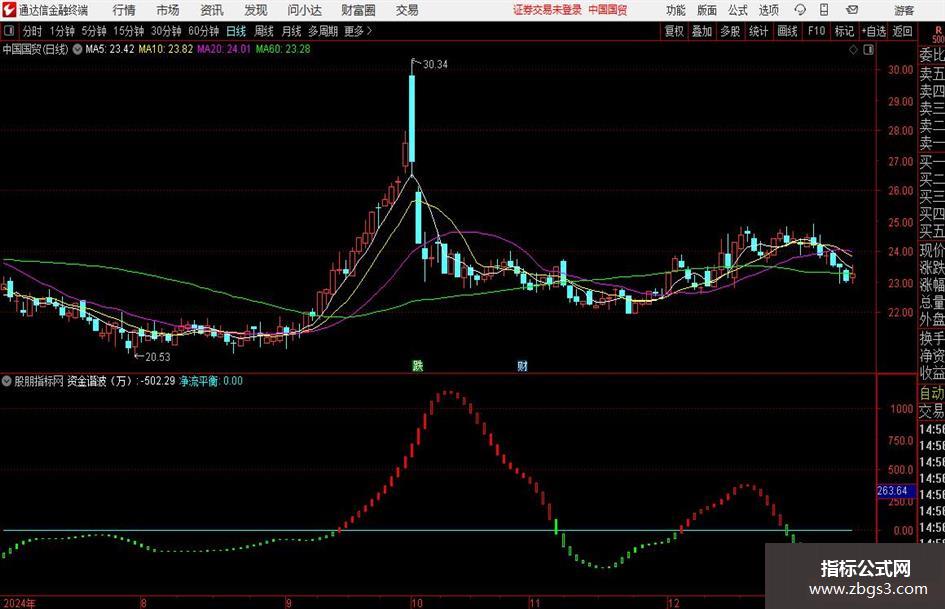The width and height of the screenshot is (945, 609).
Task: Open the 功能 menu
Action: point(676,10)
